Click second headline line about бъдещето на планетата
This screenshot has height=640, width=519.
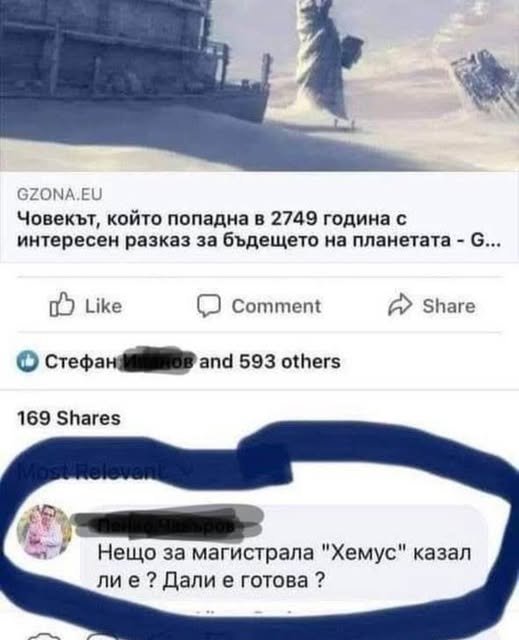258,241
